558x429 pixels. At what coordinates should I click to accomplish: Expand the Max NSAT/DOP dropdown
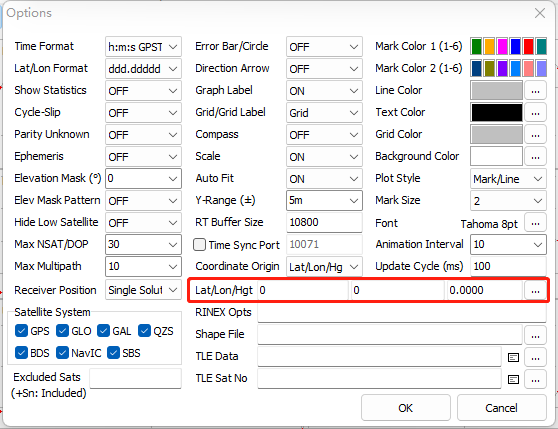point(143,244)
